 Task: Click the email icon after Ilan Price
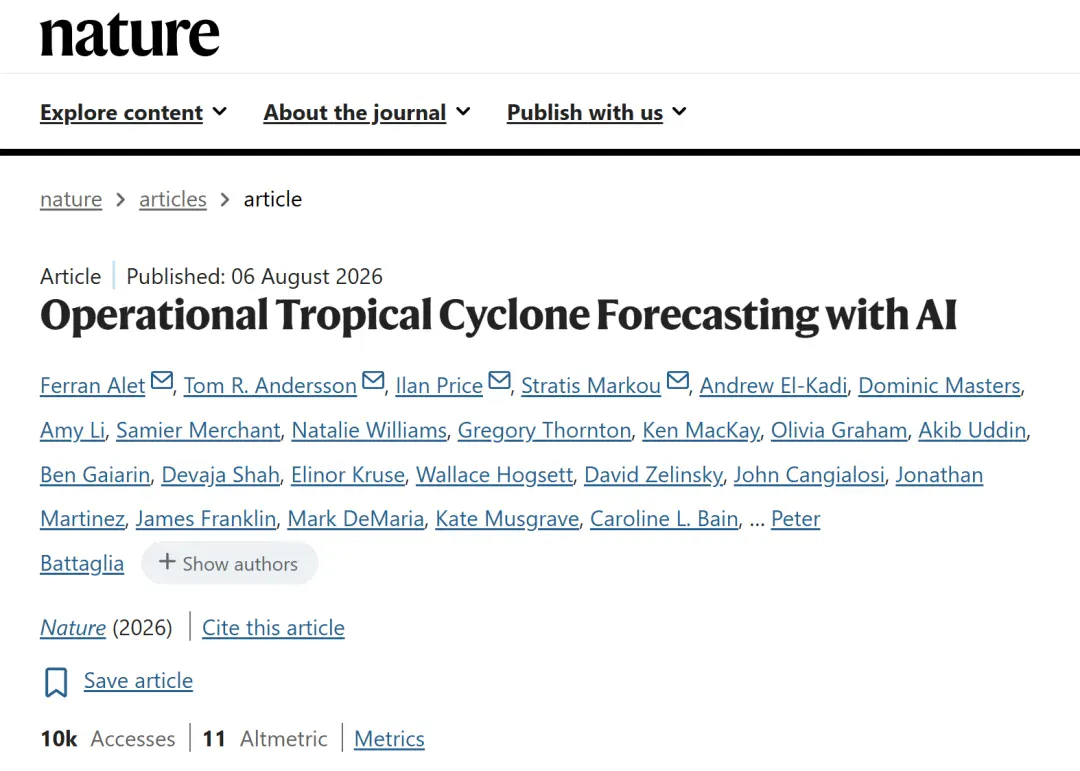pyautogui.click(x=499, y=380)
